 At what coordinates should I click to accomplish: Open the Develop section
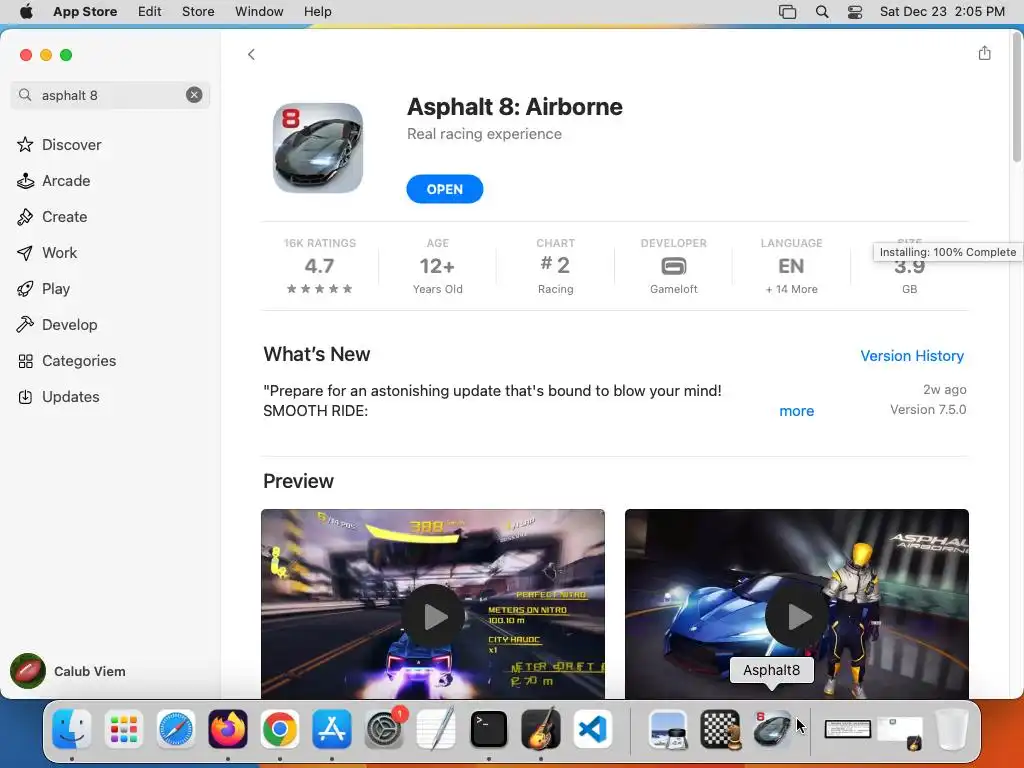(57, 325)
